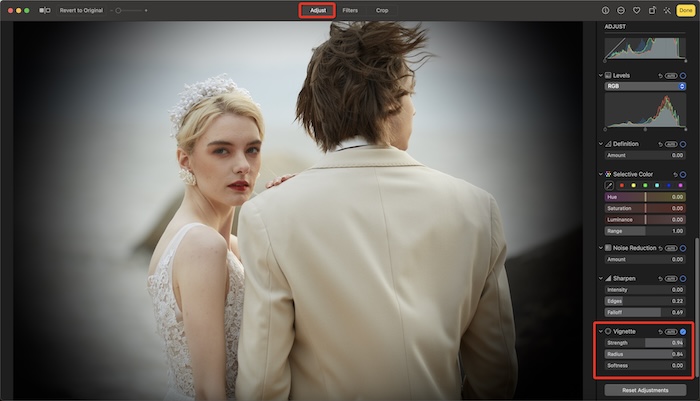Click the Definition Amount slider
Image resolution: width=700 pixels, height=401 pixels.
(645, 155)
